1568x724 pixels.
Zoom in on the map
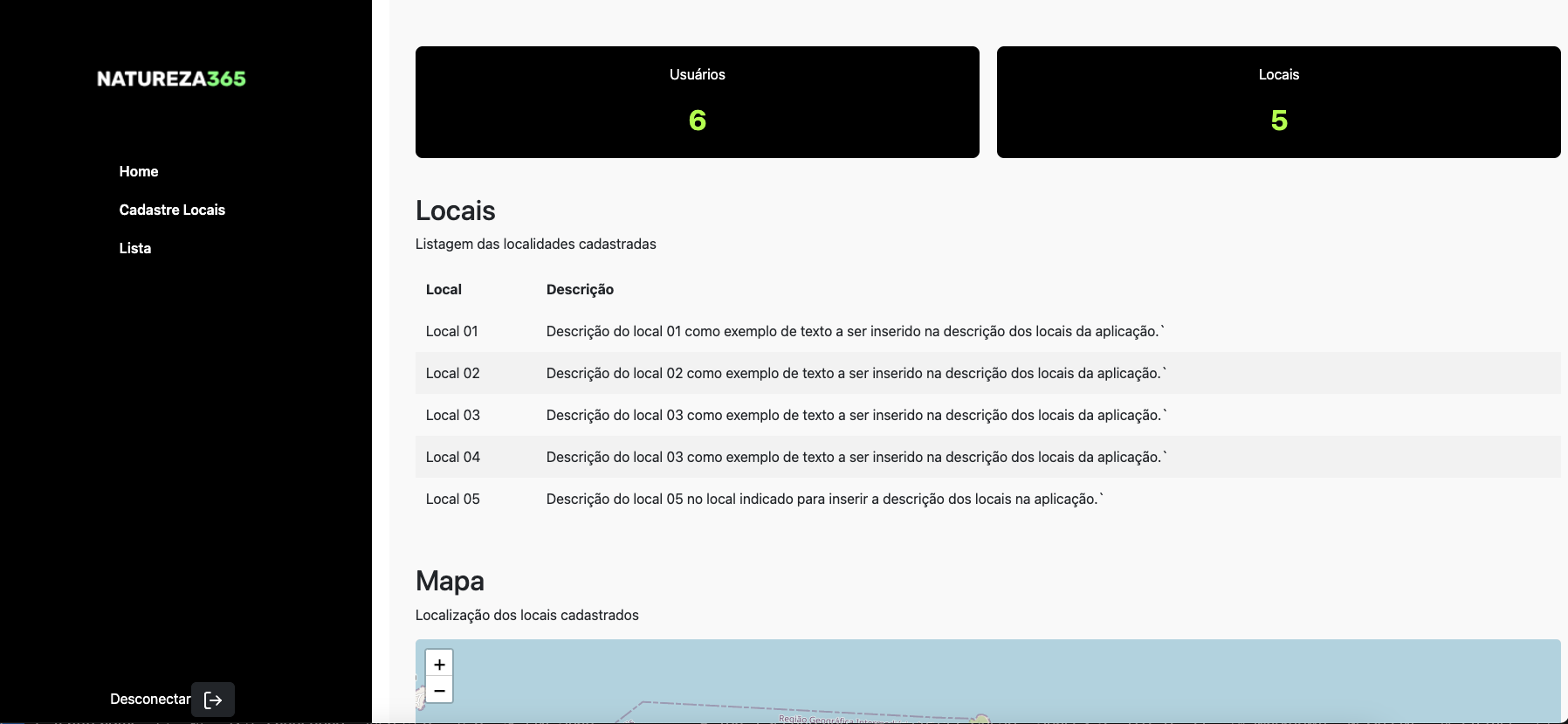point(439,664)
